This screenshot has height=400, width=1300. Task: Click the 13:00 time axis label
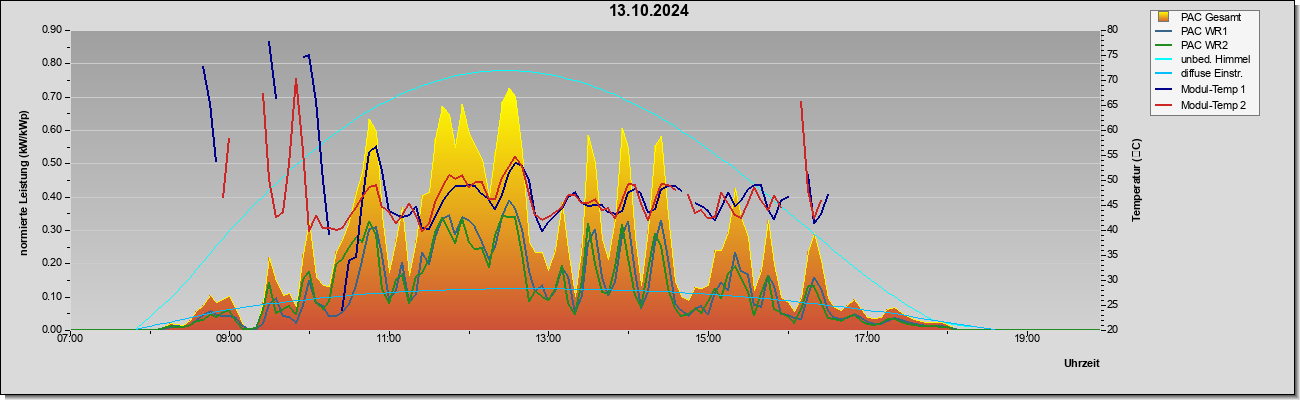point(548,339)
